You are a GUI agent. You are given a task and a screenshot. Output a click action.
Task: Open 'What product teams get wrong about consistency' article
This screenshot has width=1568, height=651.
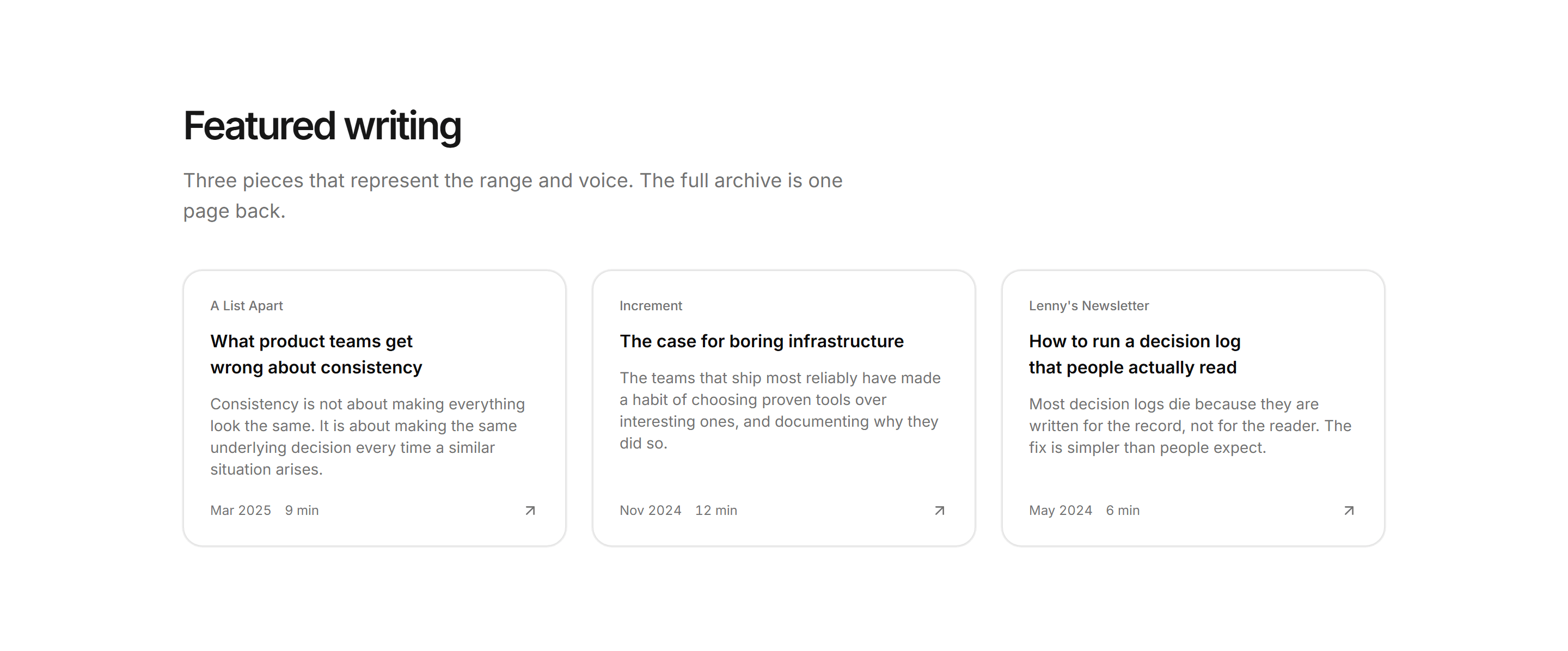point(316,354)
